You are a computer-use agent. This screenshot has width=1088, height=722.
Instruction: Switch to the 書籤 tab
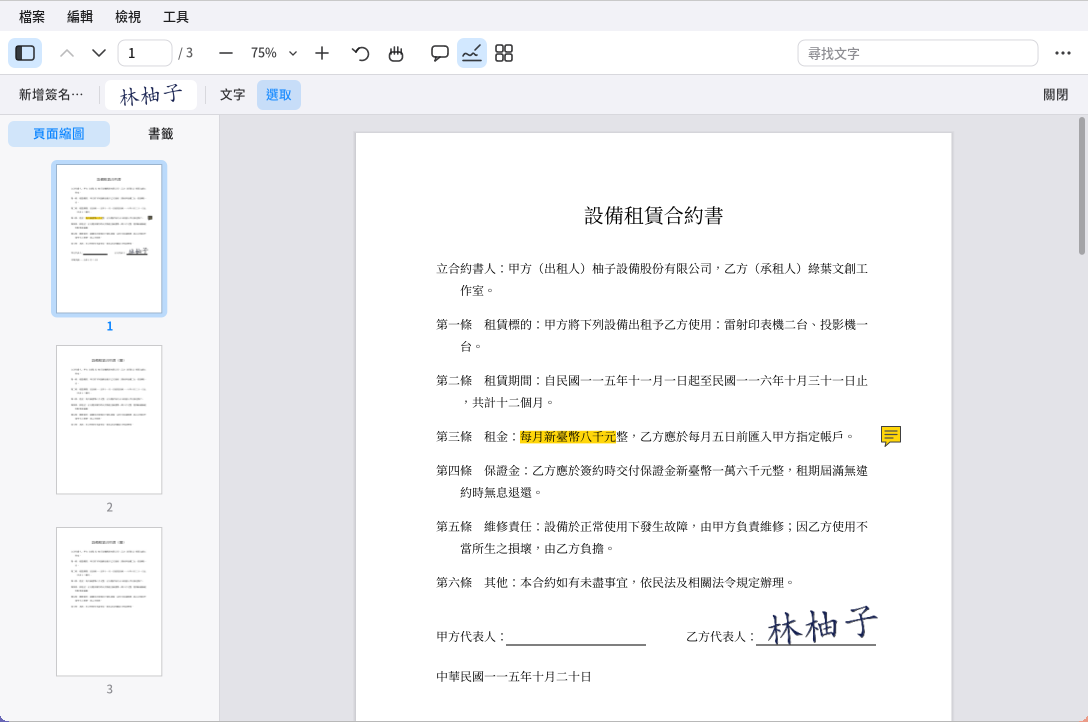pos(160,134)
